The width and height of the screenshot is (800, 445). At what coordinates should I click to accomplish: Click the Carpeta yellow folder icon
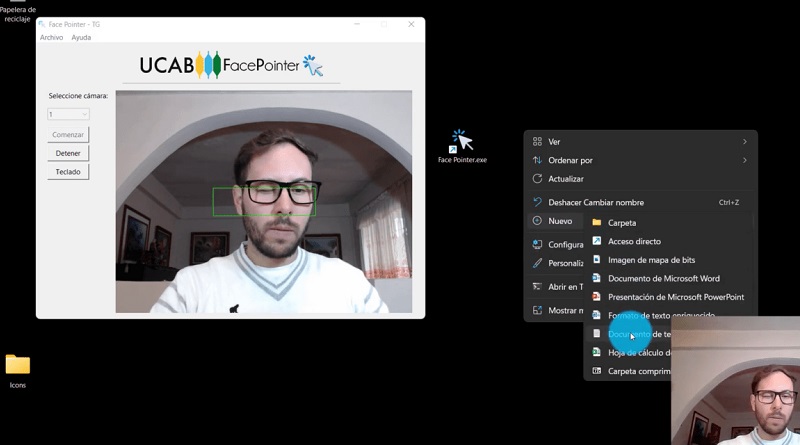pyautogui.click(x=596, y=222)
